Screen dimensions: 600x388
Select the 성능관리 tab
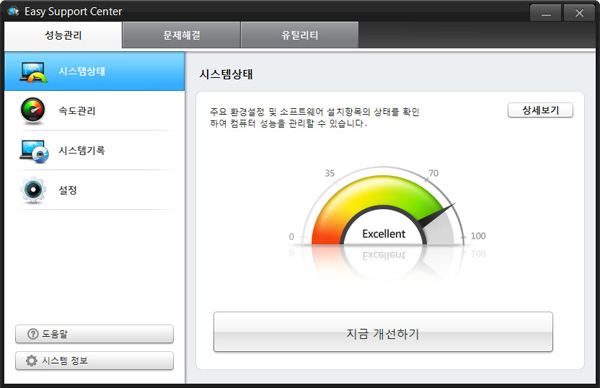coord(63,35)
